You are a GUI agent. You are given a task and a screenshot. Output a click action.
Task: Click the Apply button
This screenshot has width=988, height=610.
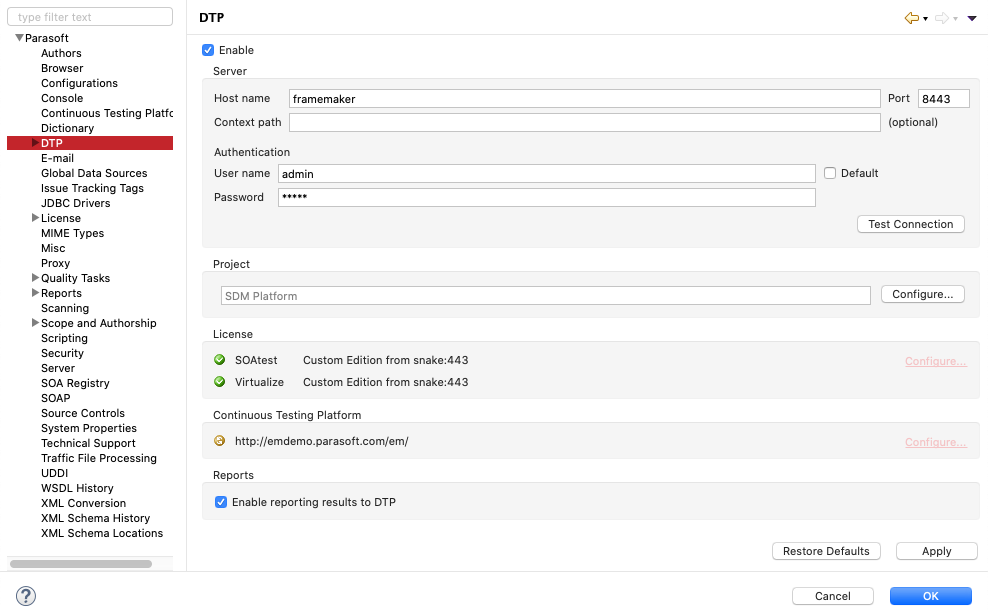936,551
